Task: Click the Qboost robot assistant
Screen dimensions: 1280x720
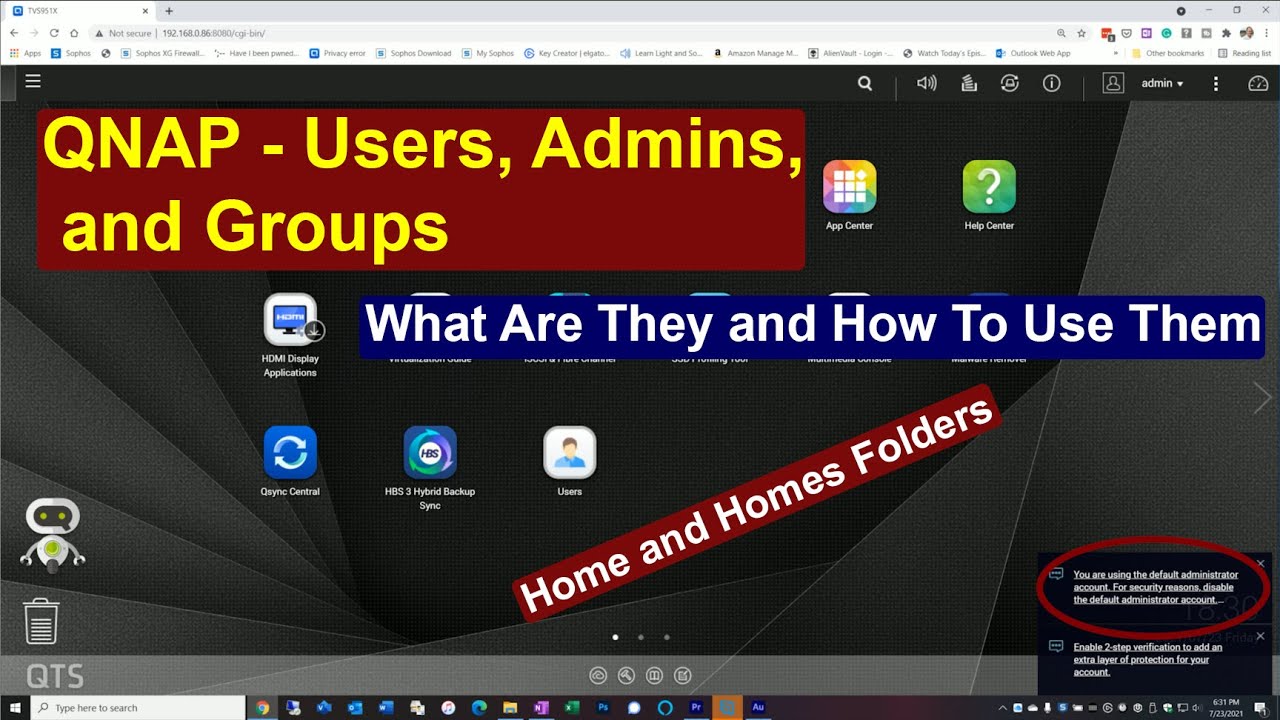Action: pyautogui.click(x=52, y=536)
